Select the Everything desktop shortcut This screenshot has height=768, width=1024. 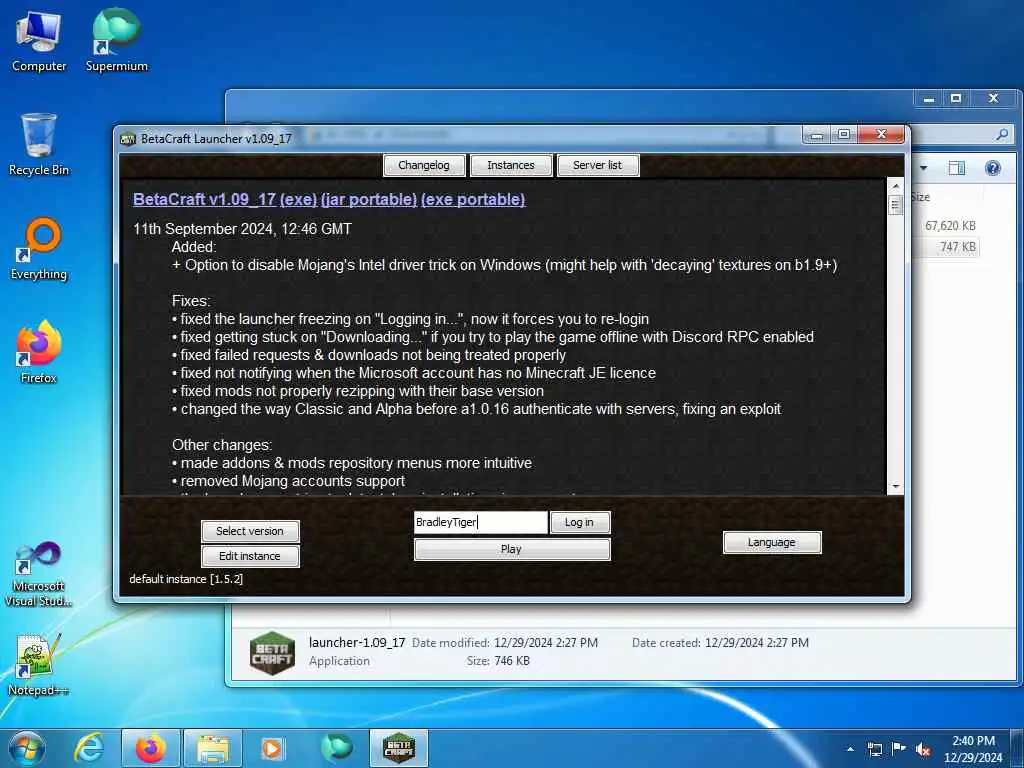[x=39, y=249]
